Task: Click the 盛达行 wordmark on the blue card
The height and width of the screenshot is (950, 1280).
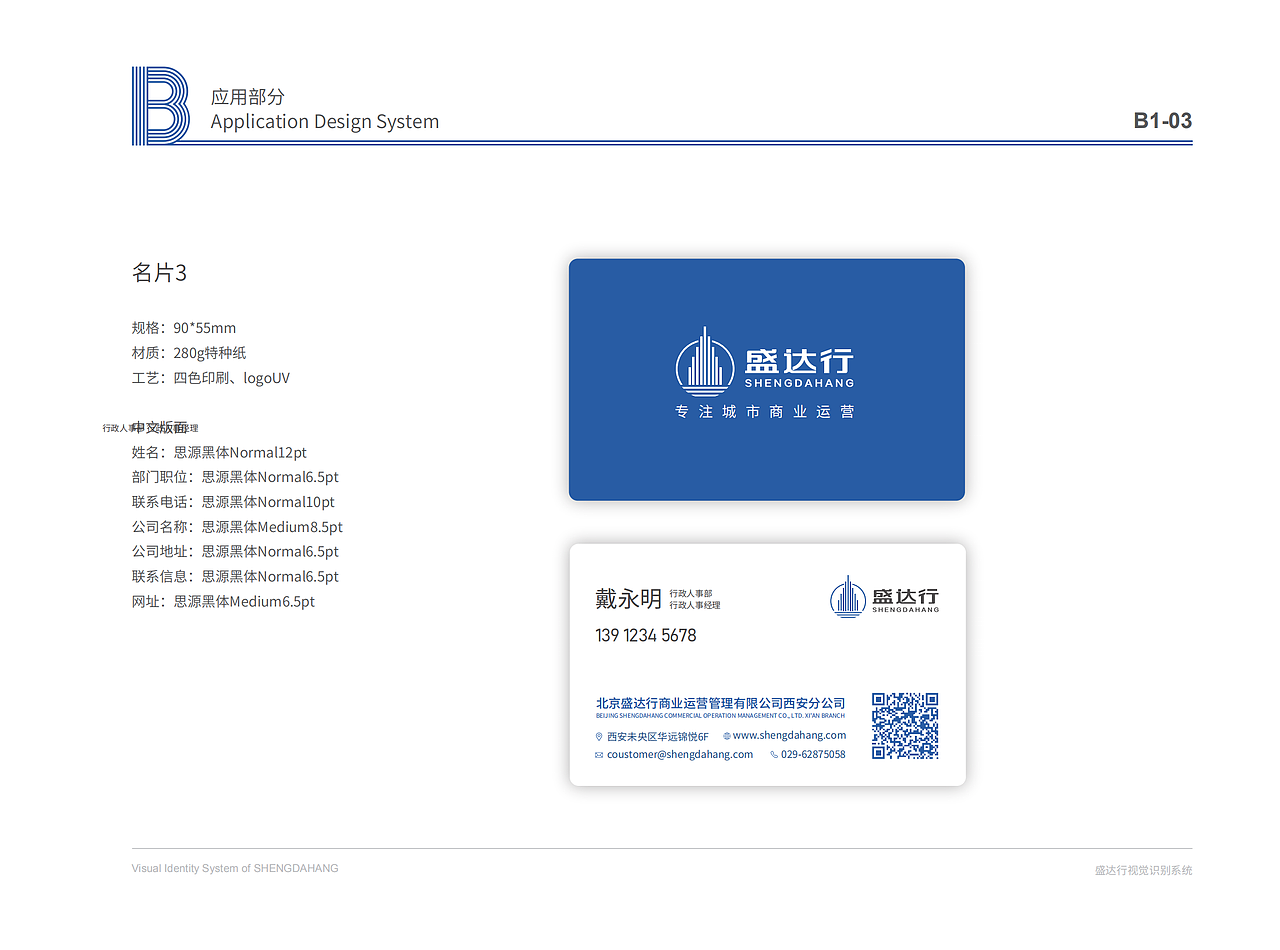Action: [799, 361]
